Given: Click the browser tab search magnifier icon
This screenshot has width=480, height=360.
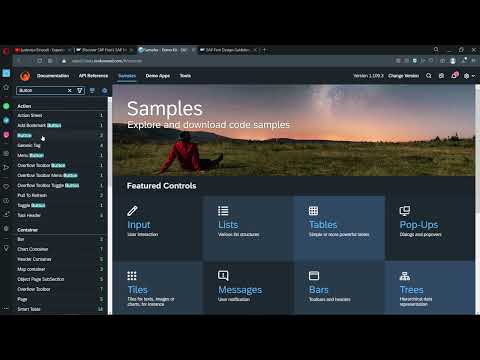Looking at the screenshot, I should [x=436, y=50].
